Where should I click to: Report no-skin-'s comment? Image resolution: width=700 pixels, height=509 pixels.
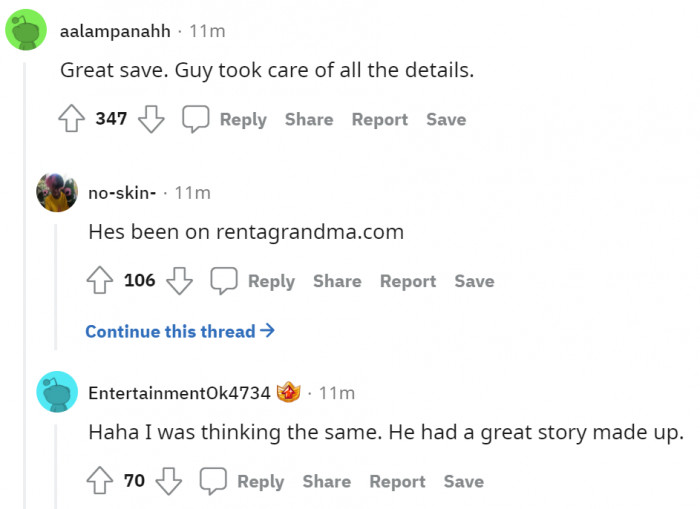click(x=408, y=281)
